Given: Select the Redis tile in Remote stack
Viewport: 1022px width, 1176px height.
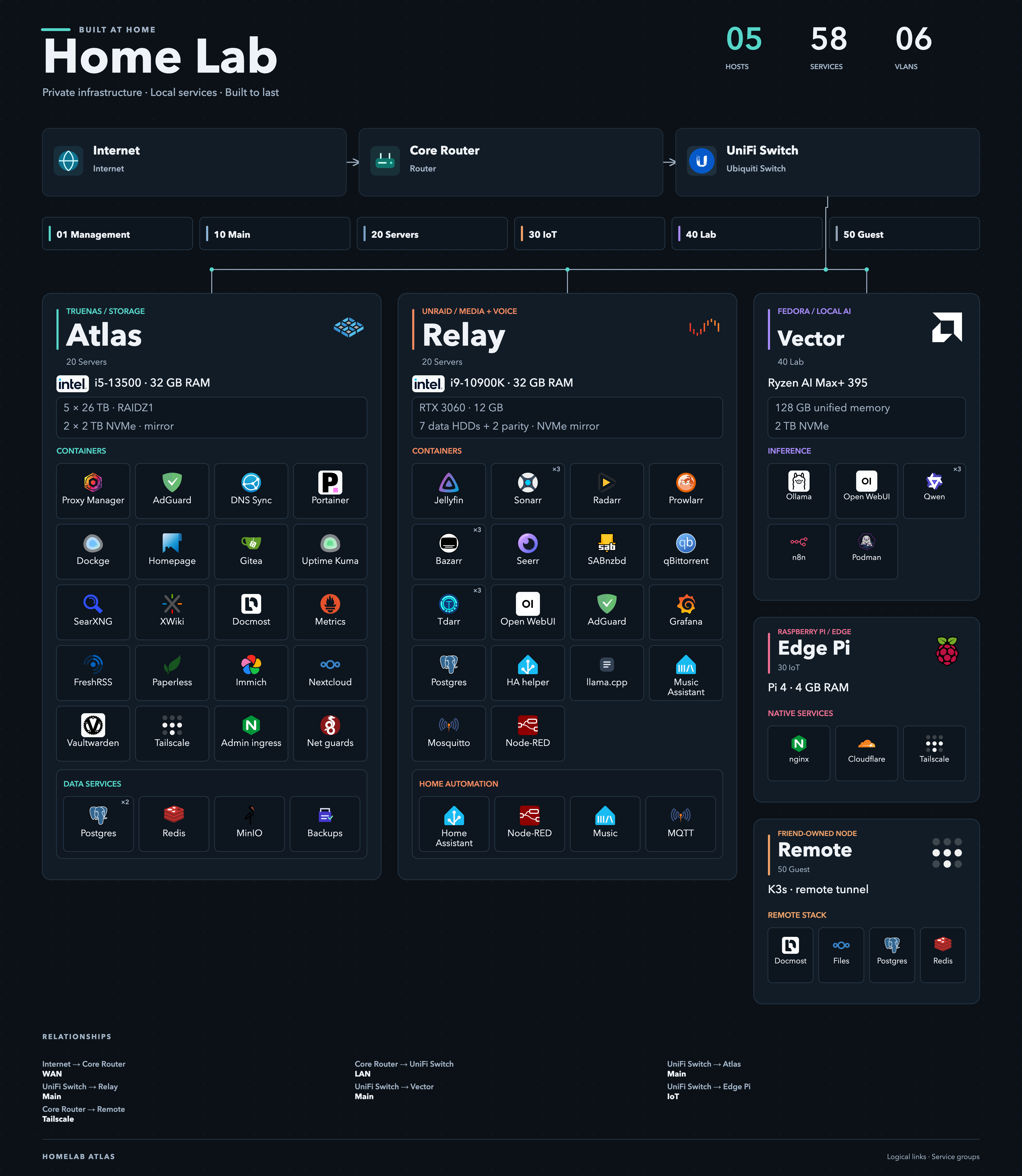Looking at the screenshot, I should pos(943,955).
